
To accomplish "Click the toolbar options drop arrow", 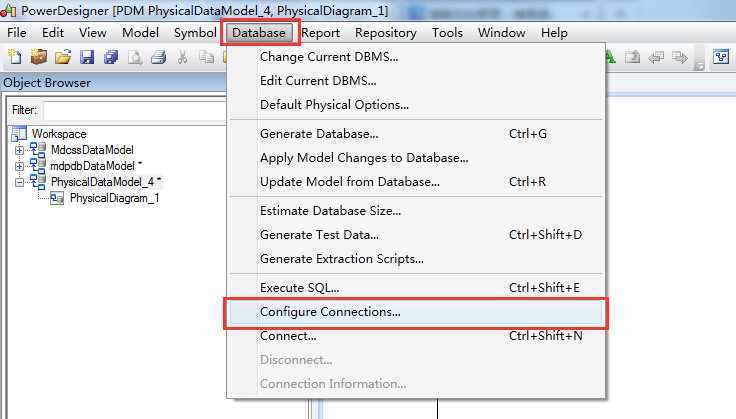I will (699, 66).
